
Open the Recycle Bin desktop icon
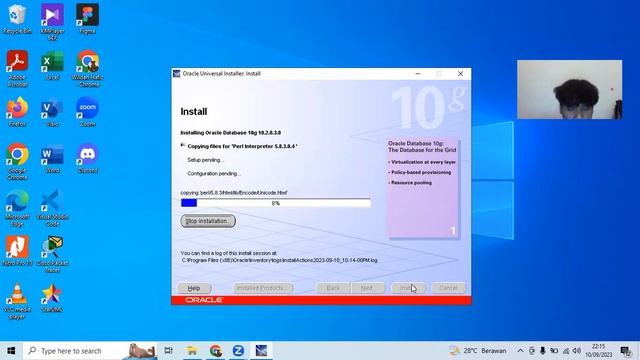pos(17,19)
